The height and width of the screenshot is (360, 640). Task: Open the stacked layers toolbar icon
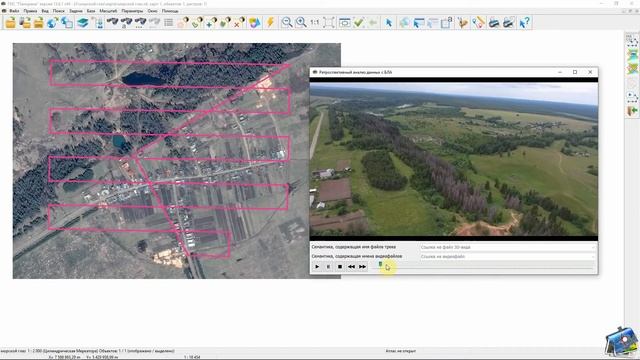83,22
